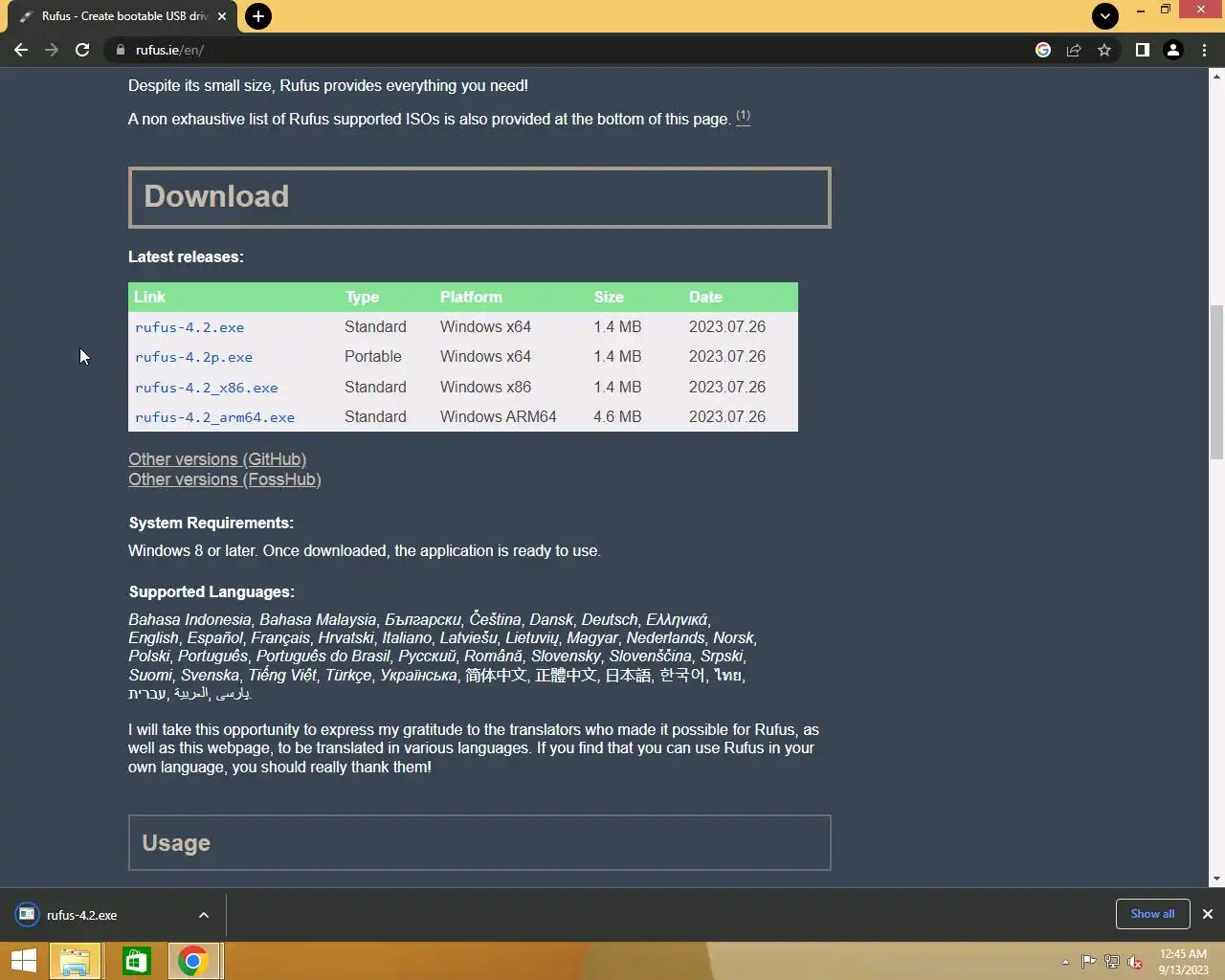This screenshot has height=980, width=1225.
Task: Reload the Rufus page
Action: (82, 50)
